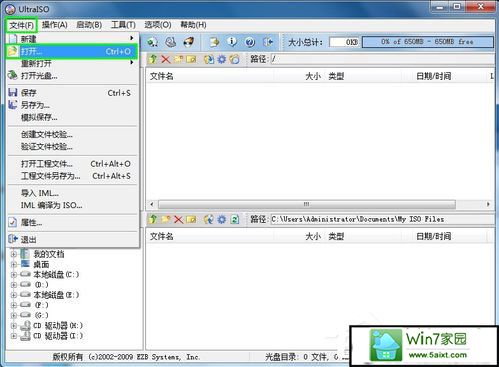The height and width of the screenshot is (367, 499).
Task: Open the 选项(O) menu
Action: [158, 25]
